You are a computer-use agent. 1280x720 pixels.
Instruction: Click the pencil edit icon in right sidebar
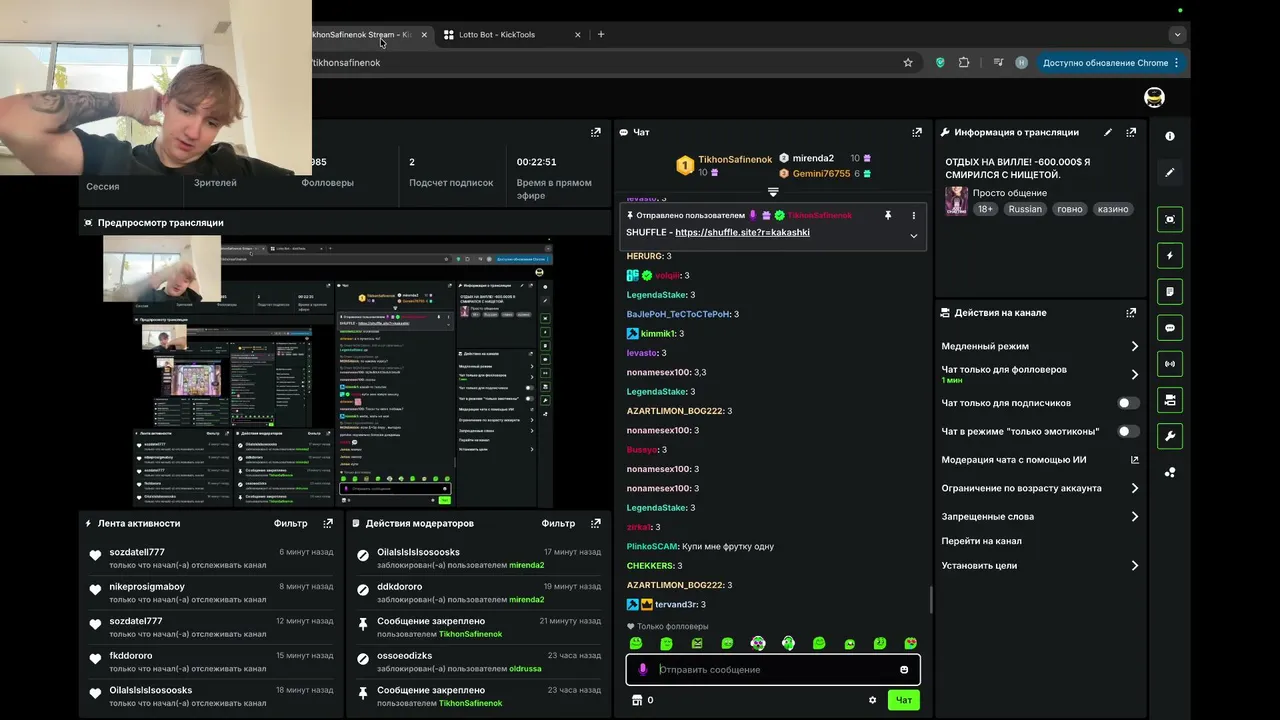1170,173
